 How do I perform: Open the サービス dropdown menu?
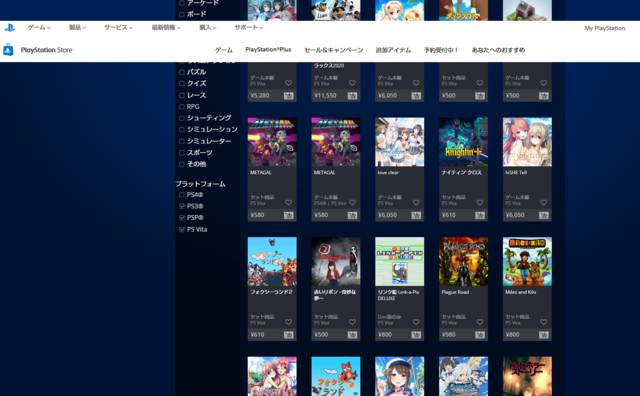click(x=118, y=27)
